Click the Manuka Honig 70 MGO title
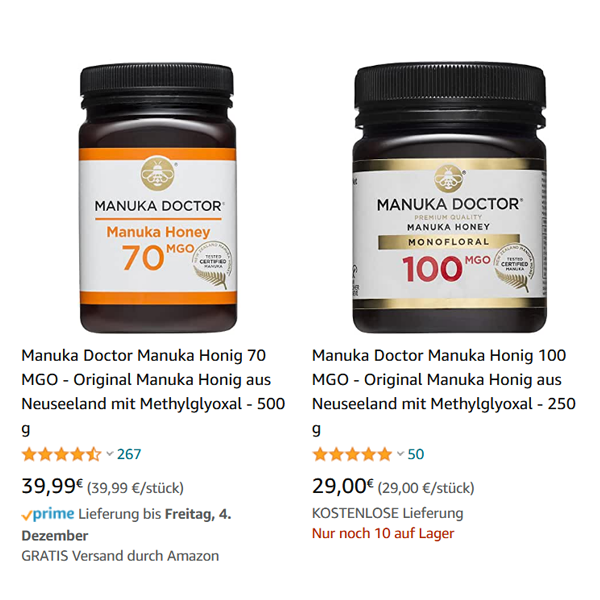Viewport: 600px width, 600px height. coord(153,391)
